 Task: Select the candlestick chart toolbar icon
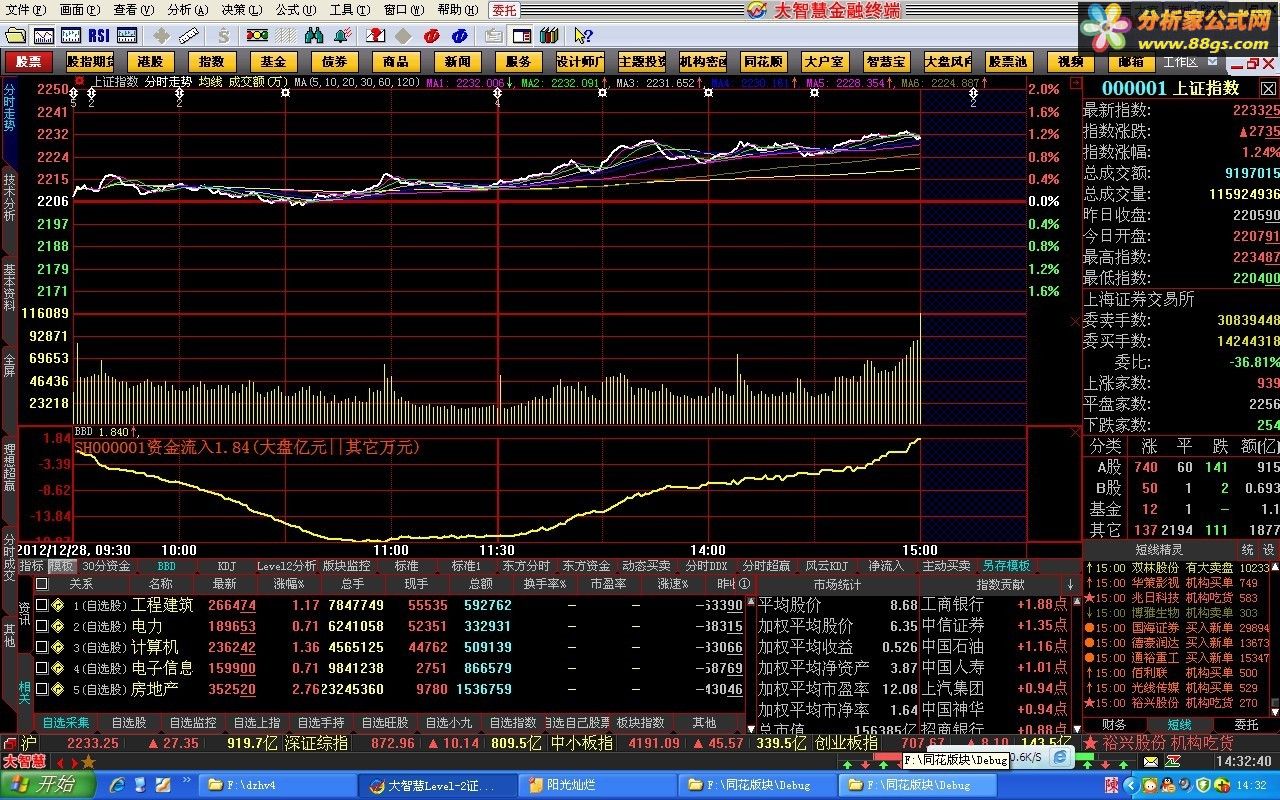tap(71, 35)
